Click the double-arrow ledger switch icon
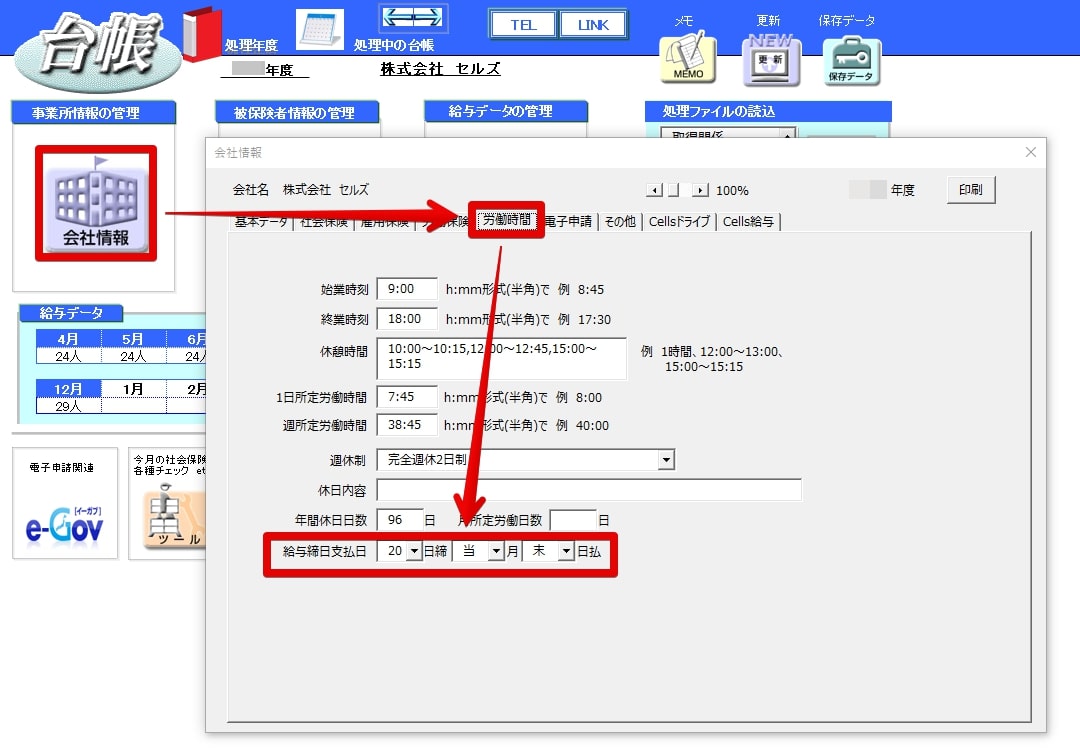The width and height of the screenshot is (1080, 751). [x=413, y=17]
